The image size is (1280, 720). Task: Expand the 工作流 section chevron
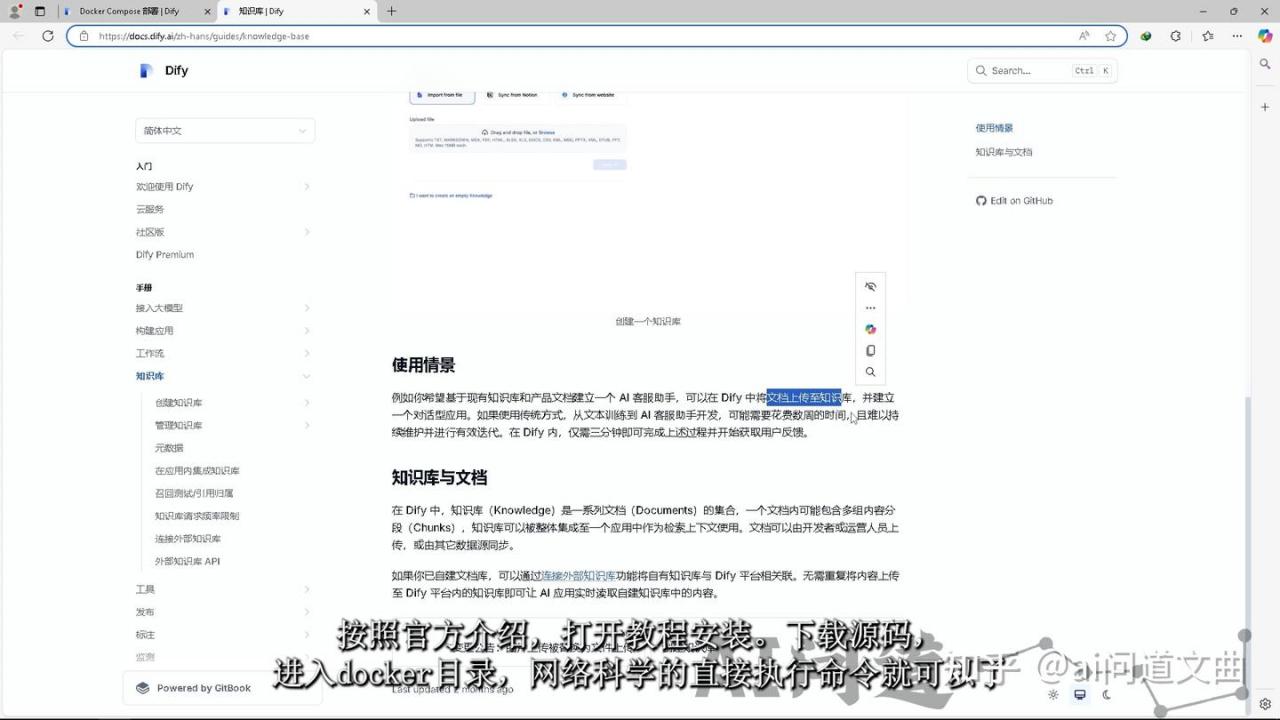[306, 354]
